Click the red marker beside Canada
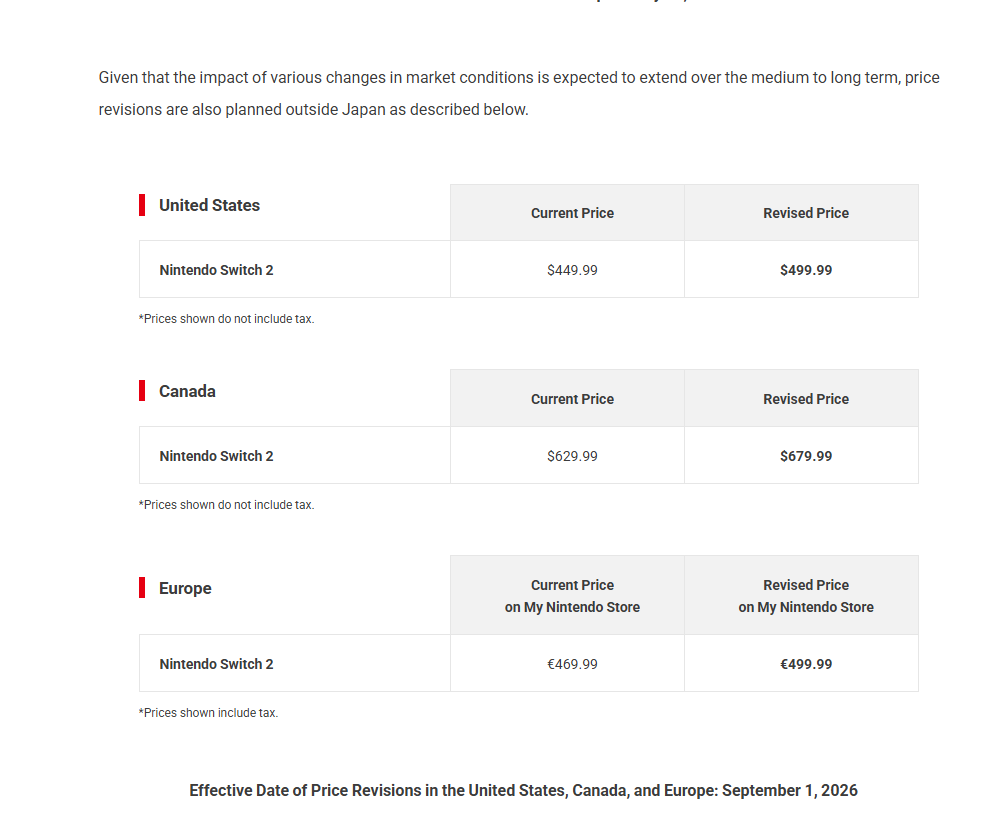The width and height of the screenshot is (987, 829). 142,391
